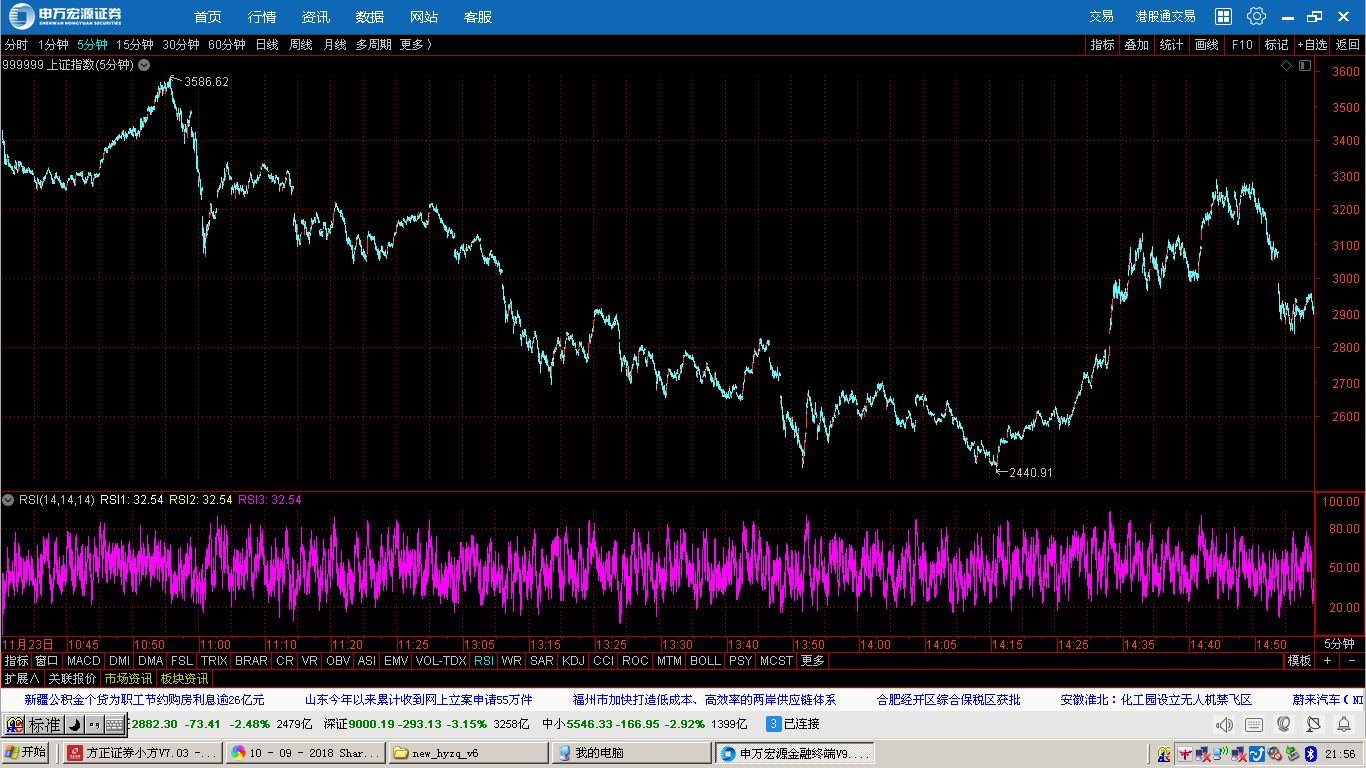Open news link 福州市加快打造低成本
This screenshot has width=1366, height=768.
pyautogui.click(x=704, y=700)
